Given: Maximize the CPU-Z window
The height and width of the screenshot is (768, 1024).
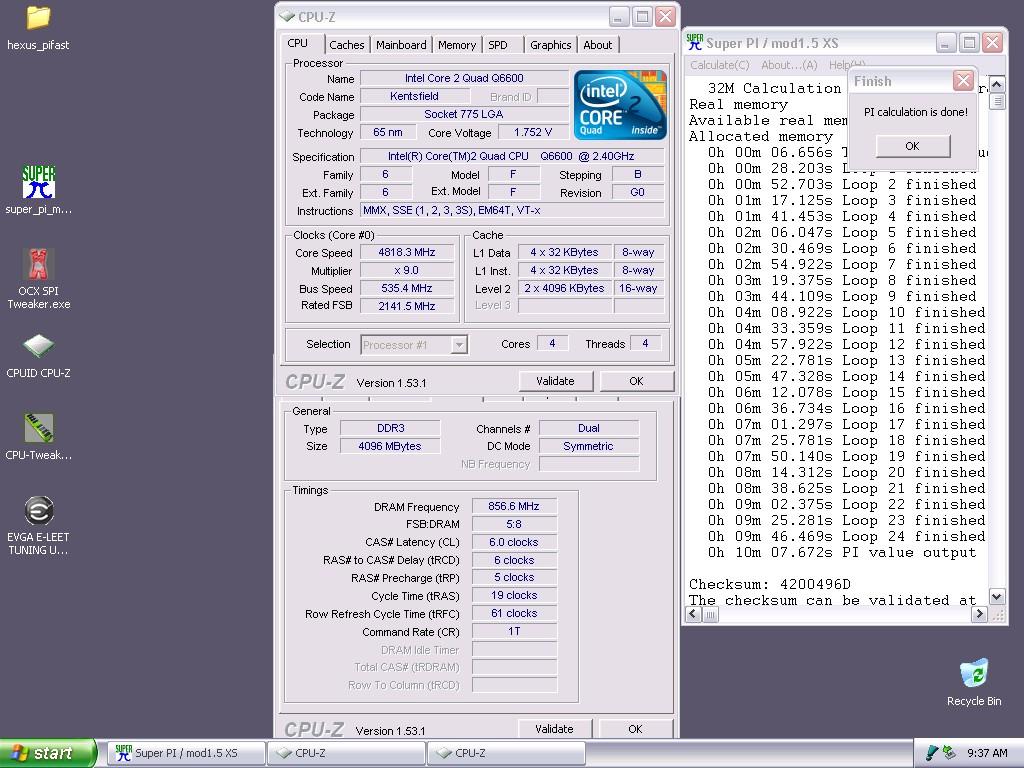Looking at the screenshot, I should (643, 16).
